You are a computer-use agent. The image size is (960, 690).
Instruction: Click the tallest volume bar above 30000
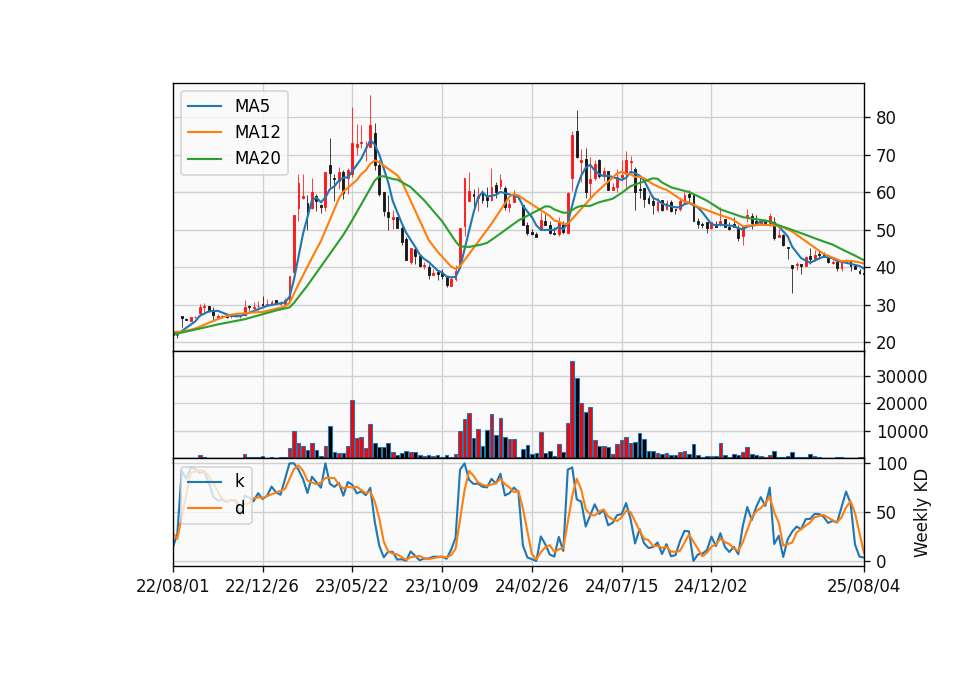coord(572,410)
